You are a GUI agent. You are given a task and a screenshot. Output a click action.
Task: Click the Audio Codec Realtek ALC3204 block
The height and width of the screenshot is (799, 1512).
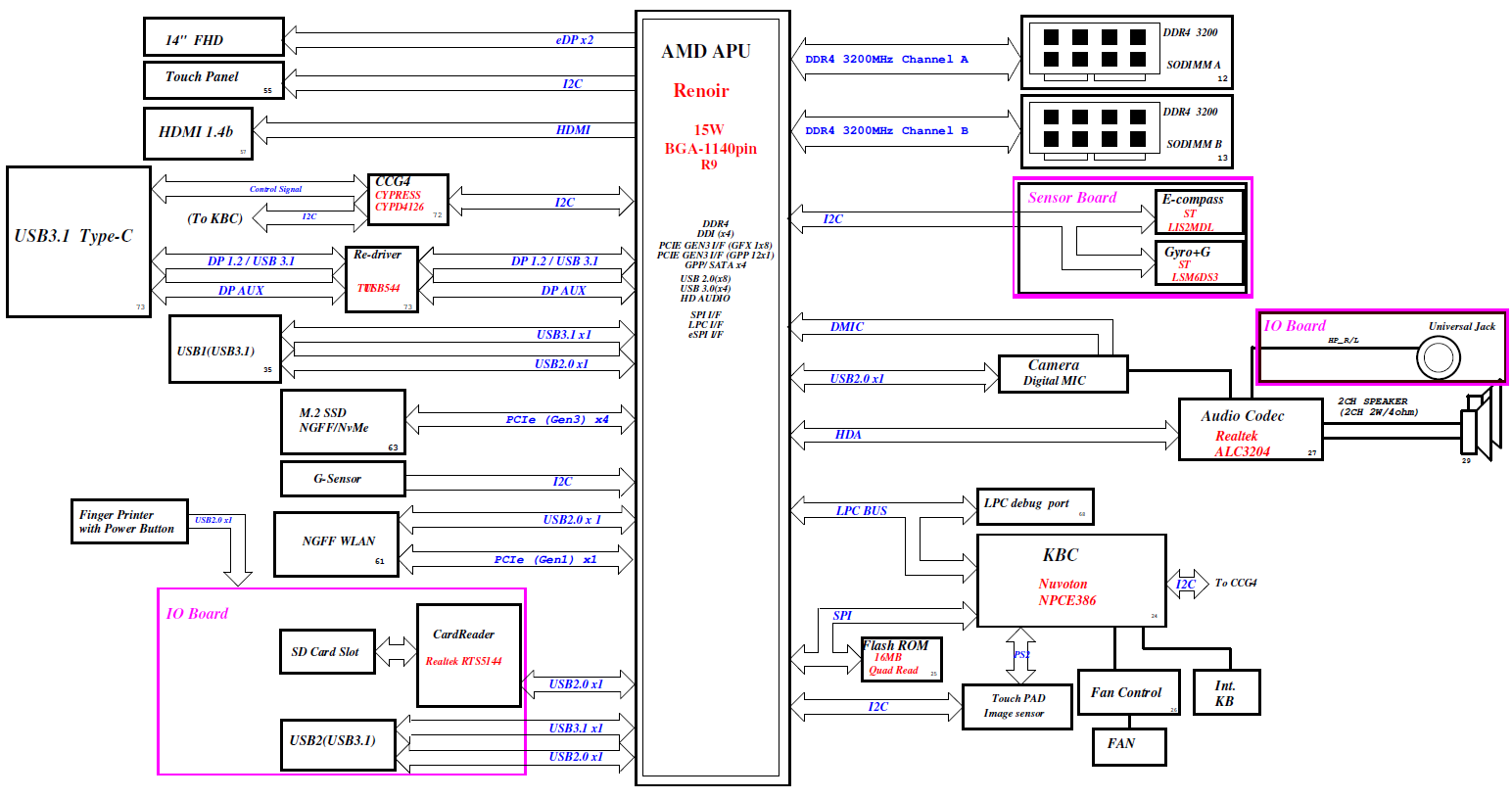click(x=1251, y=430)
